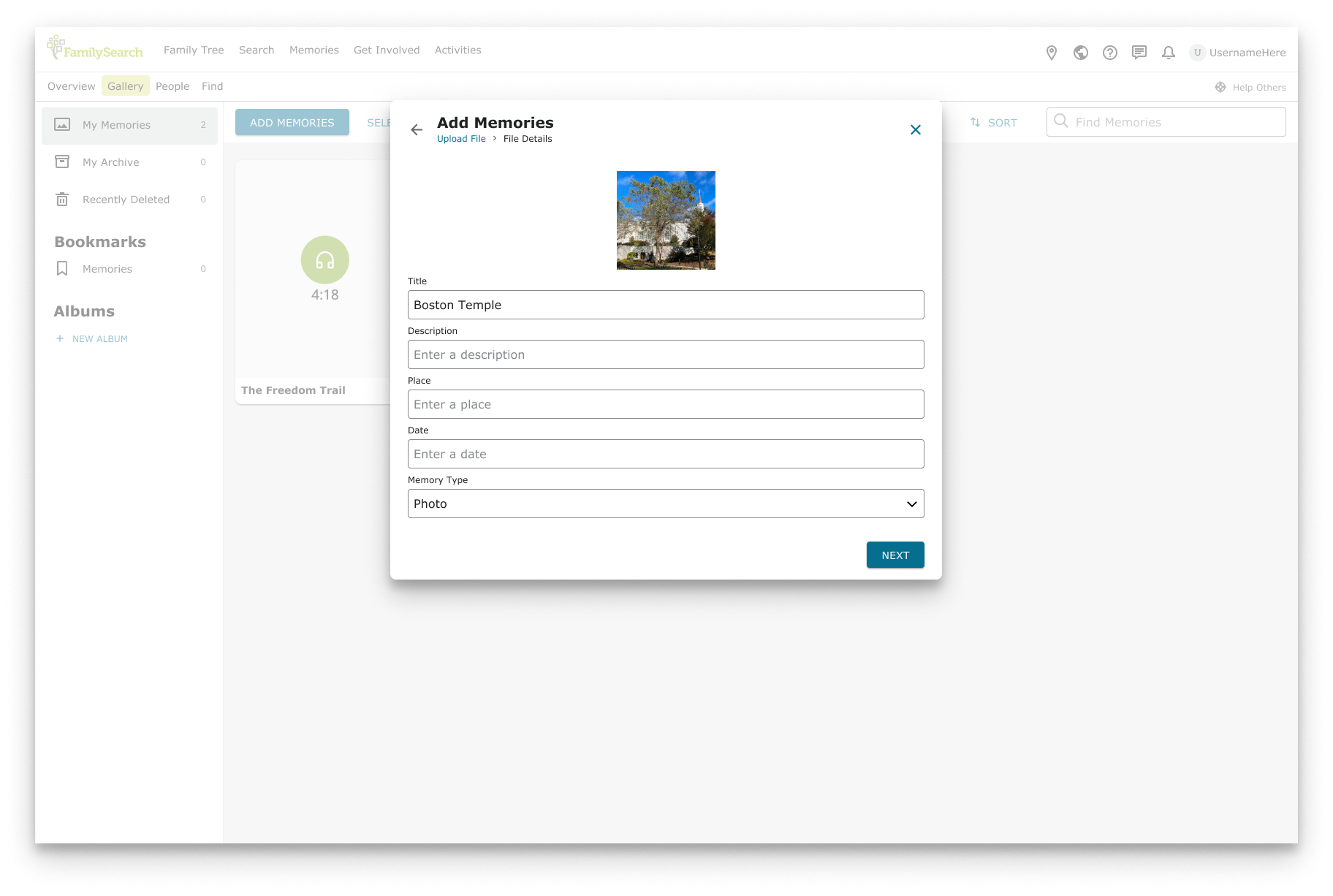Click the back arrow in Add Memories dialog
The height and width of the screenshot is (896, 1333).
[417, 130]
